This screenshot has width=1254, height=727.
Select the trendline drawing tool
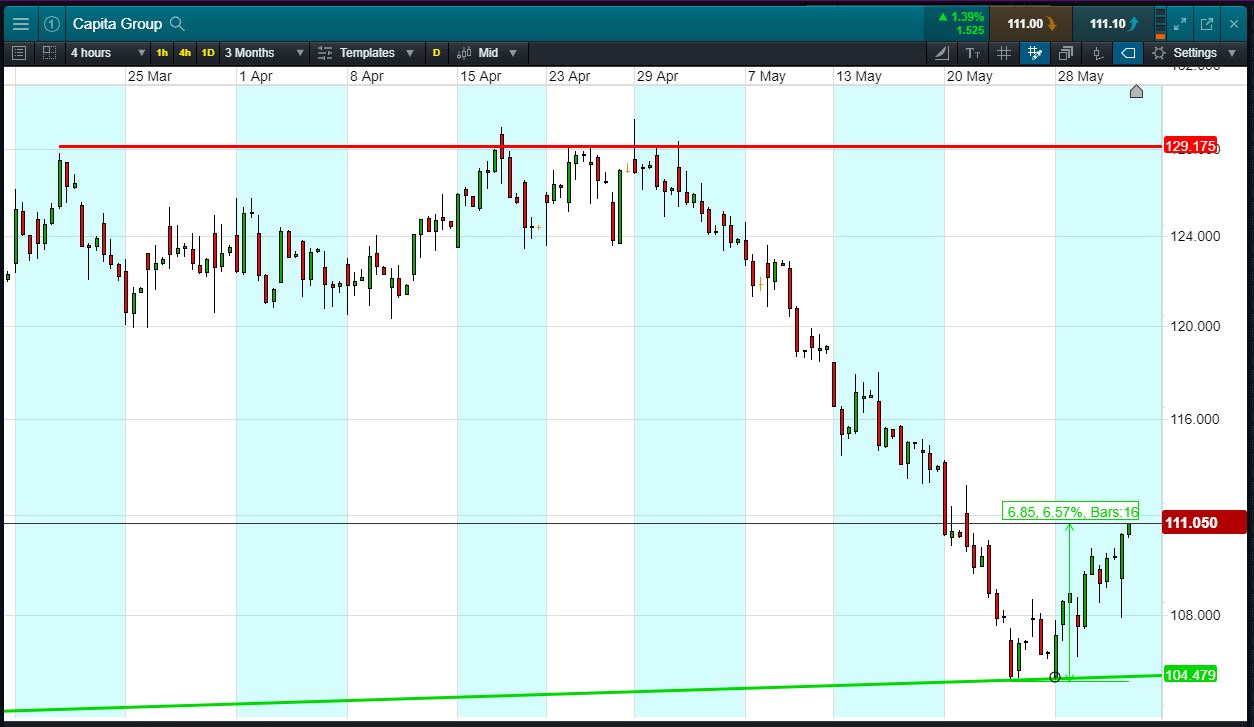(x=942, y=52)
